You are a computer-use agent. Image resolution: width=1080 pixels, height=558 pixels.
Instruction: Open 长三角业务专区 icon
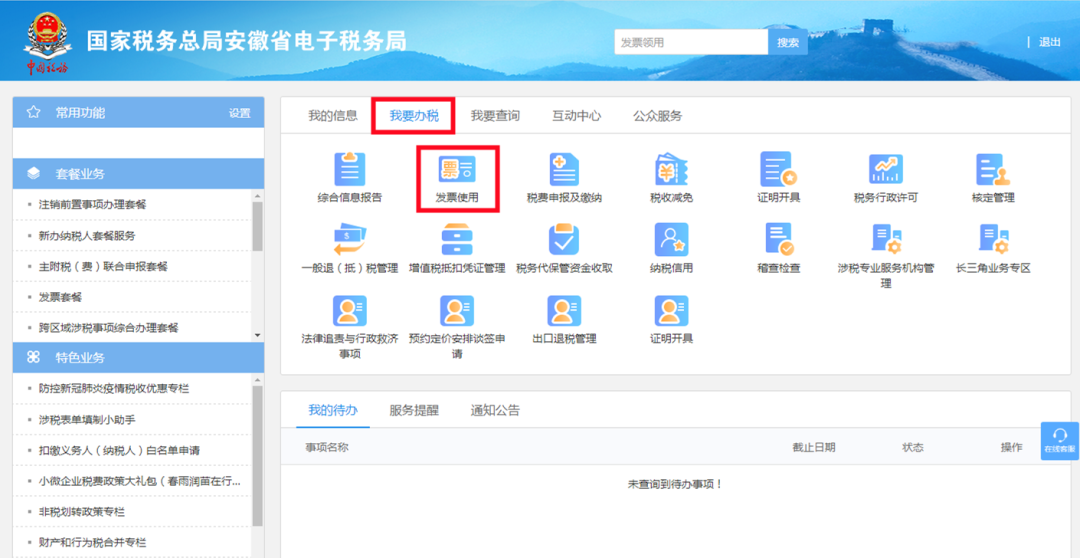(x=993, y=240)
